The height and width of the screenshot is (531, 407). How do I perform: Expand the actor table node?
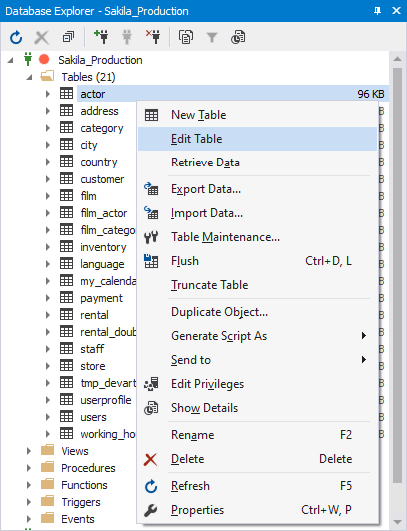coord(48,94)
